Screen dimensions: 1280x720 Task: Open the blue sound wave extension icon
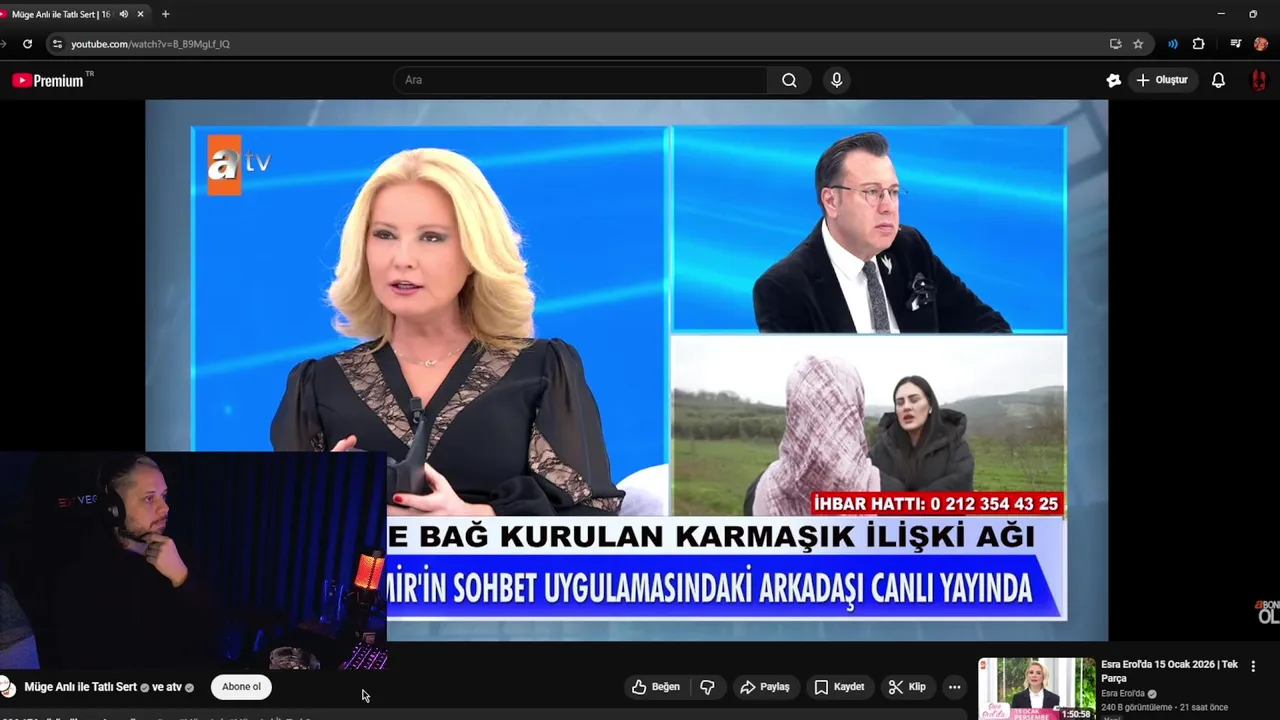1172,44
